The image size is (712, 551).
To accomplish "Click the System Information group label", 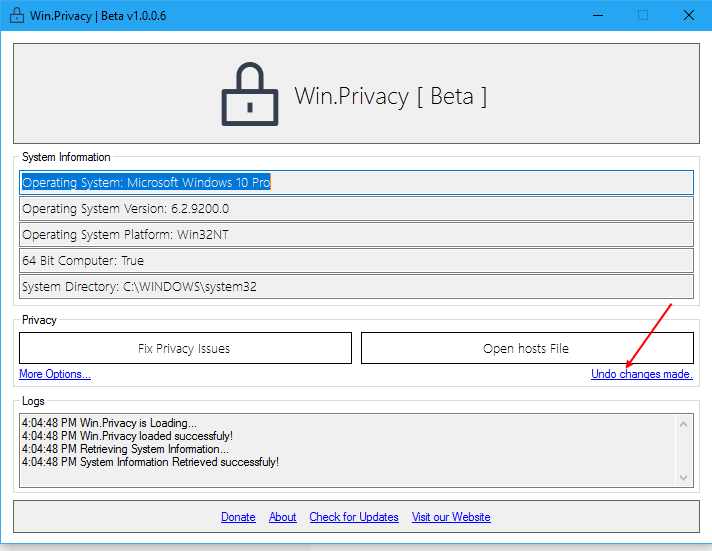I will (x=66, y=157).
